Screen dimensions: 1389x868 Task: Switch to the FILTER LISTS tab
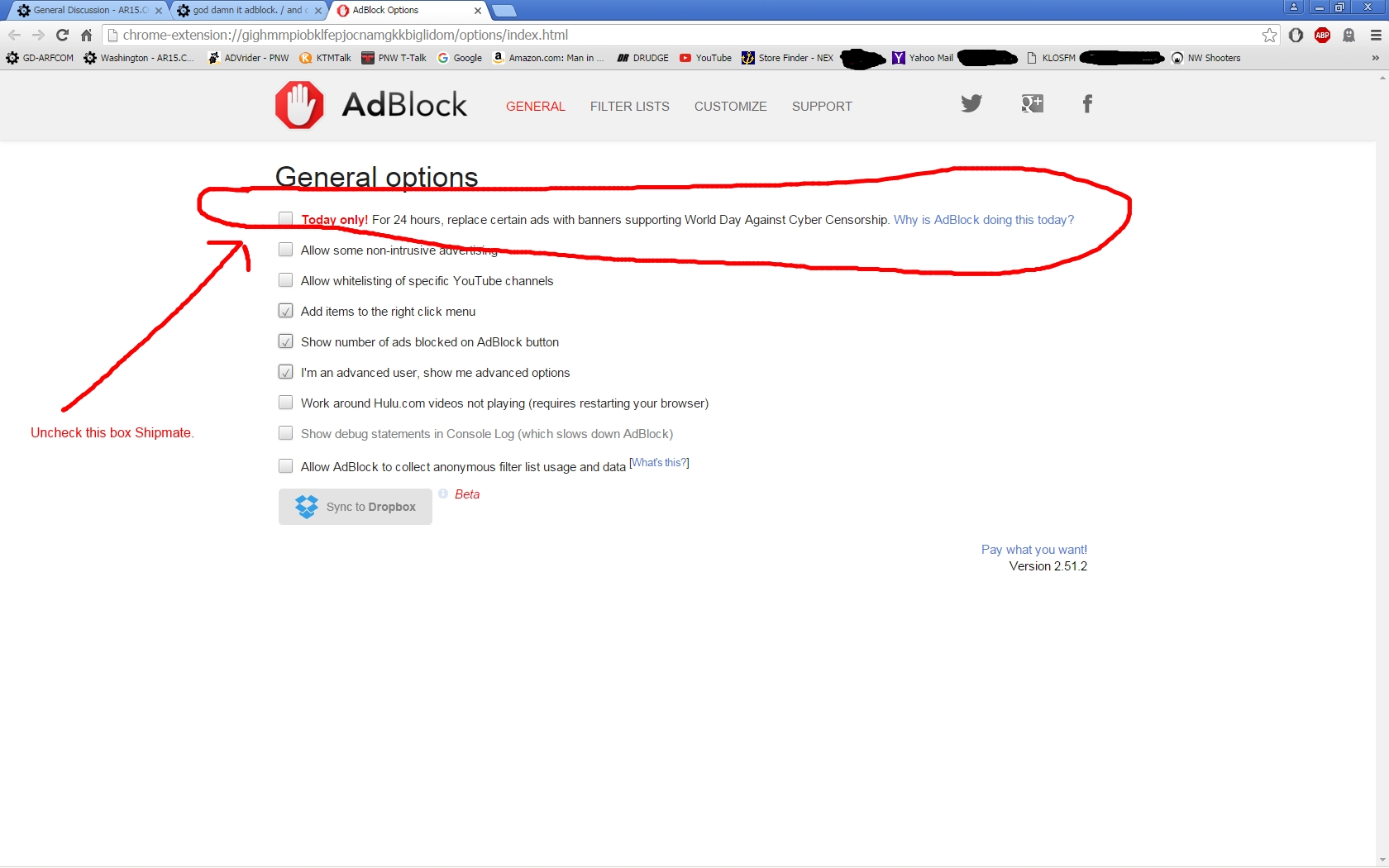[630, 106]
